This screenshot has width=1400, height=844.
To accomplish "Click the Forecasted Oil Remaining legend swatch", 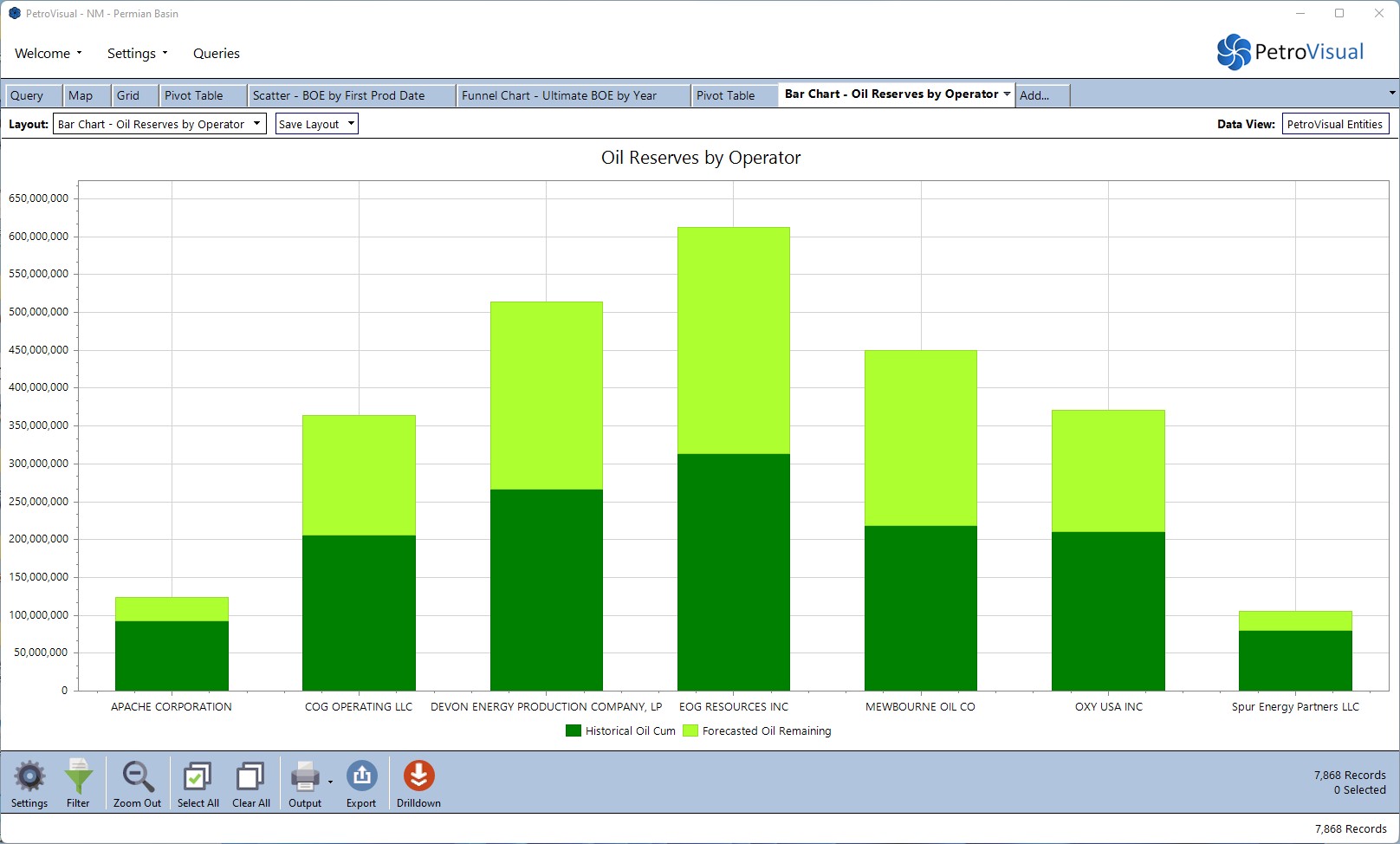I will (690, 730).
